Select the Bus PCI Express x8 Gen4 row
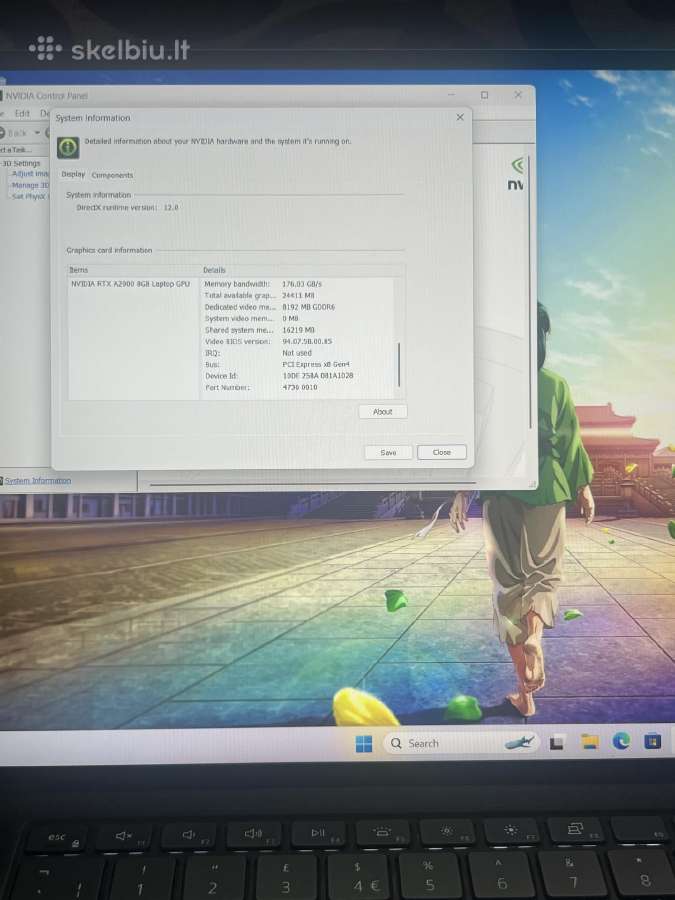 pyautogui.click(x=298, y=364)
